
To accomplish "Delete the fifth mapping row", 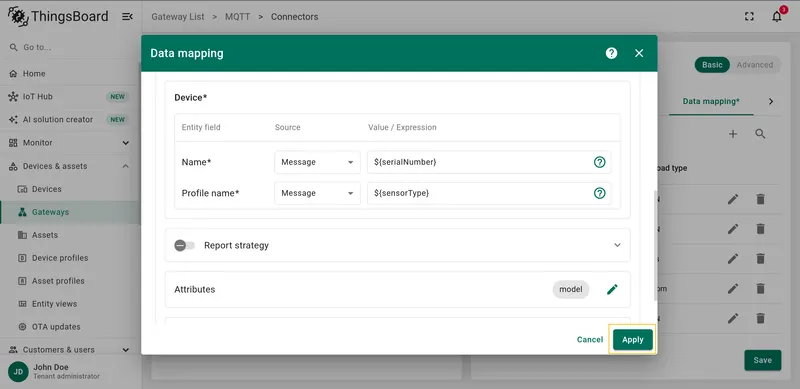I will tap(760, 319).
